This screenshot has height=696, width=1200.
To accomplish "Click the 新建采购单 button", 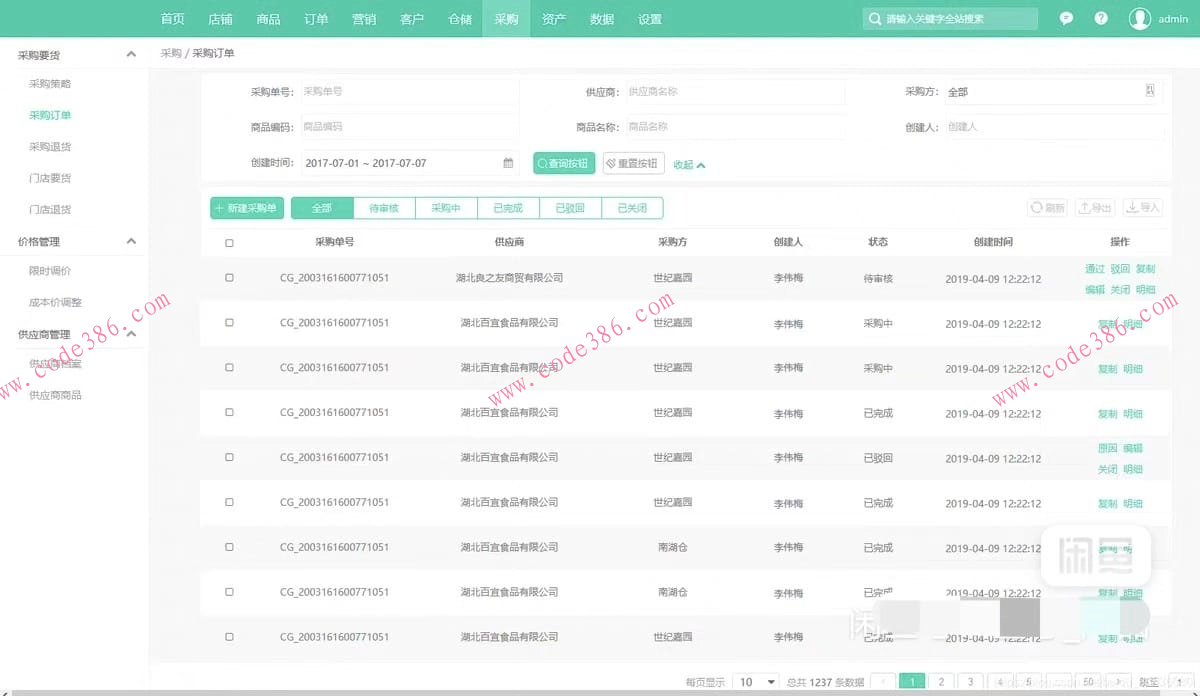I will (247, 207).
